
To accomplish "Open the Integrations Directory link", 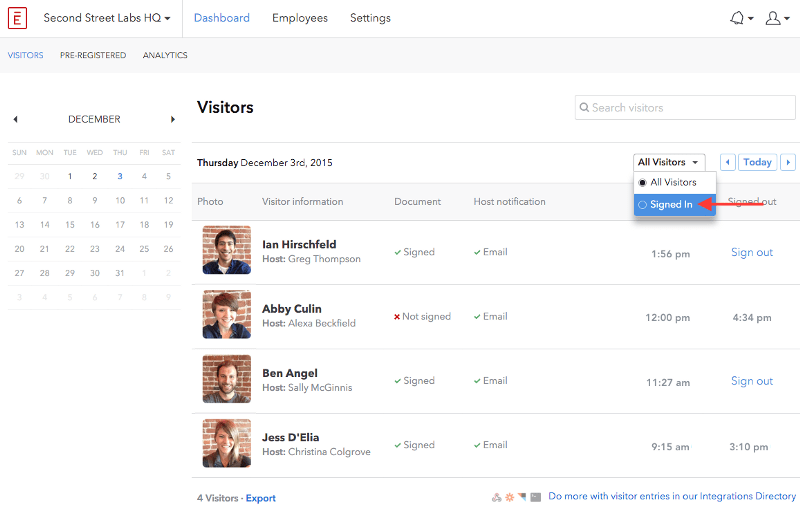I will [672, 496].
